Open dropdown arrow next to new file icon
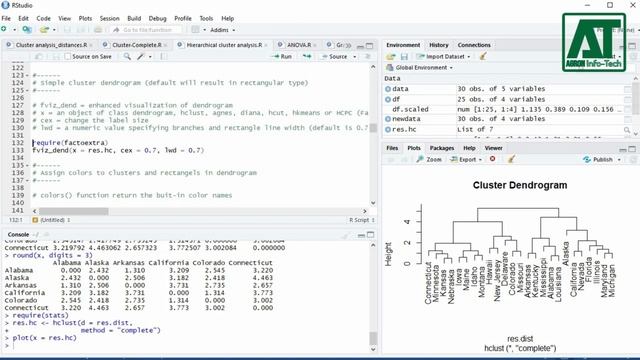This screenshot has height=360, width=640. (14, 30)
